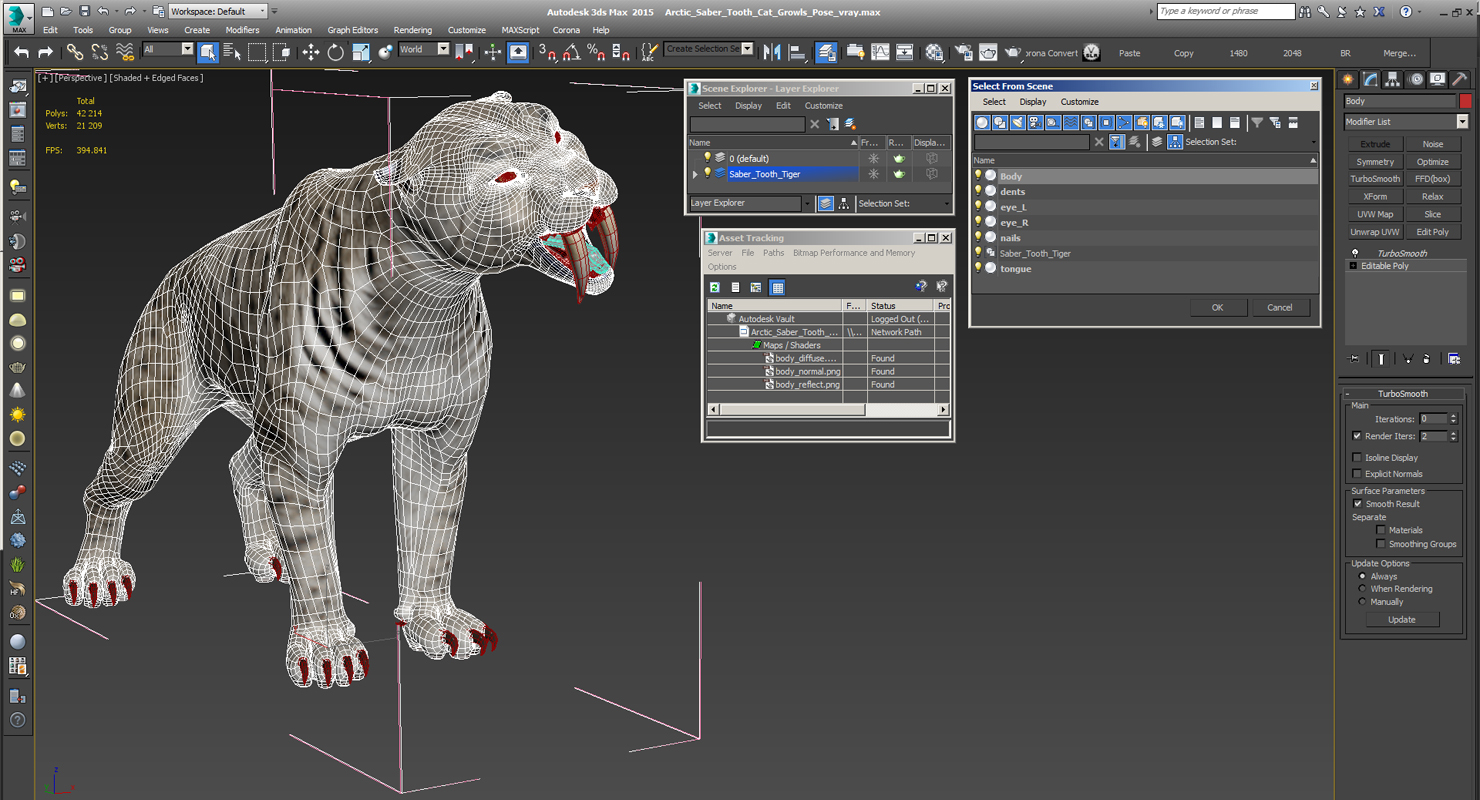Click the OK button in Select From Scene
This screenshot has width=1480, height=800.
1217,308
